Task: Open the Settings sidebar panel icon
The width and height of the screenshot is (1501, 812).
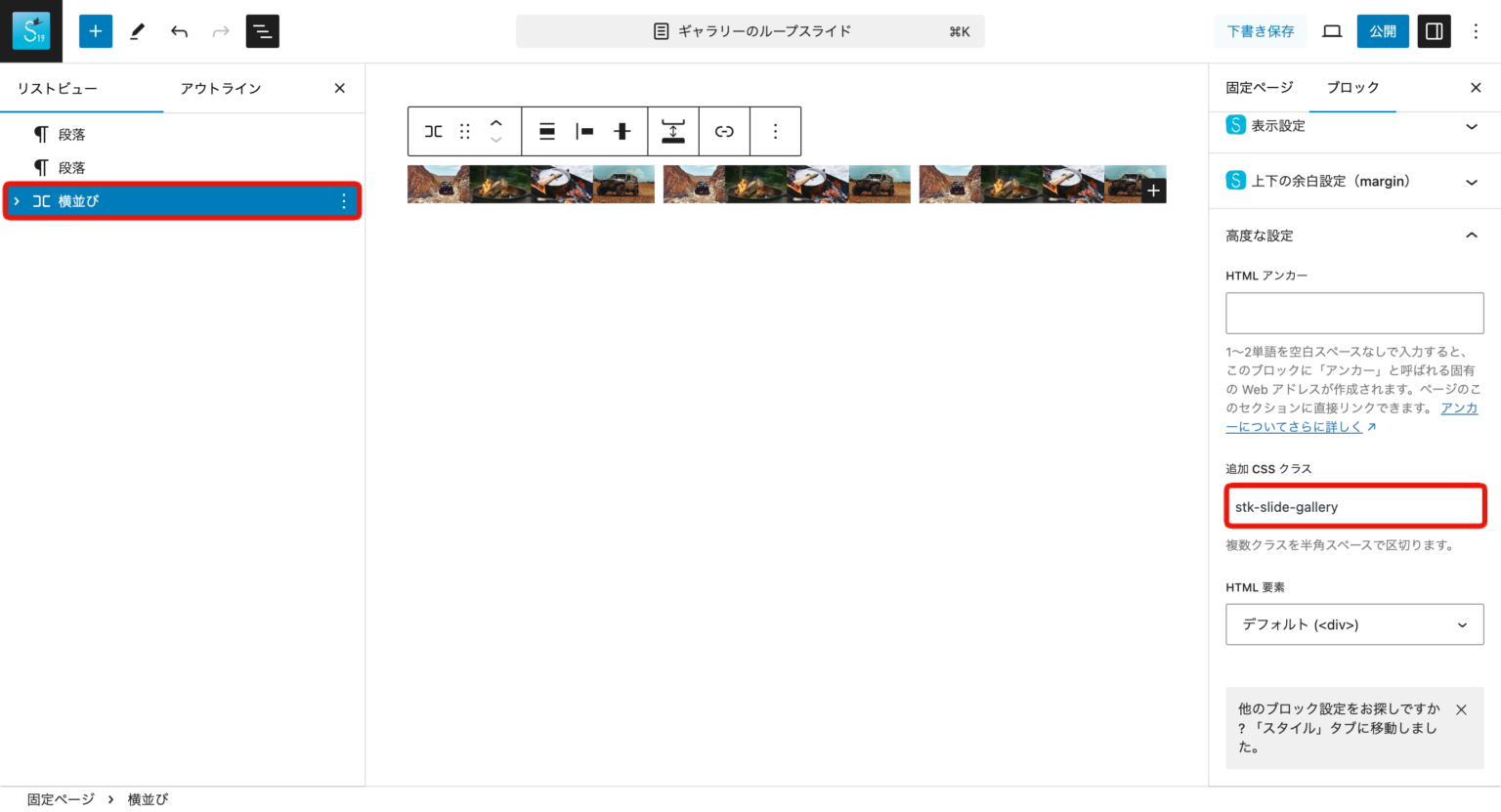Action: click(1434, 30)
